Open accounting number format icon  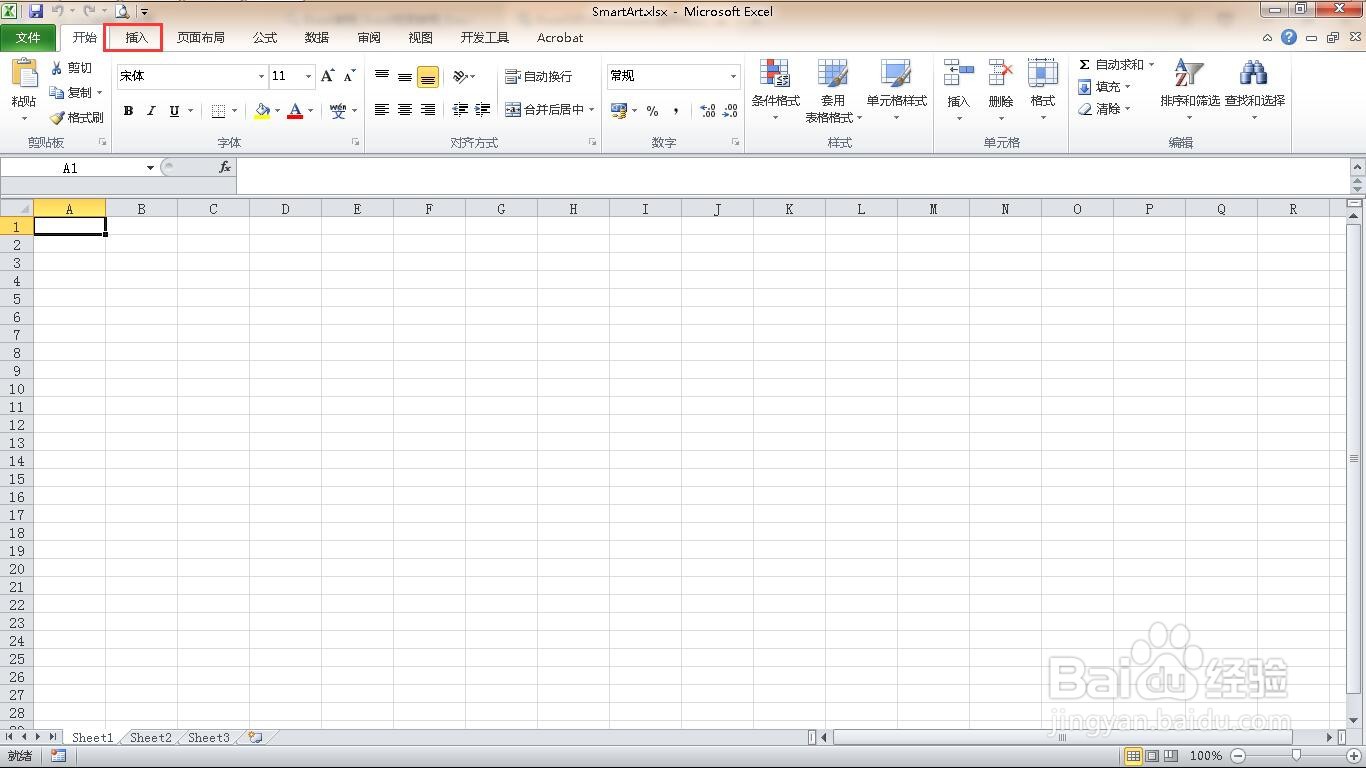619,111
